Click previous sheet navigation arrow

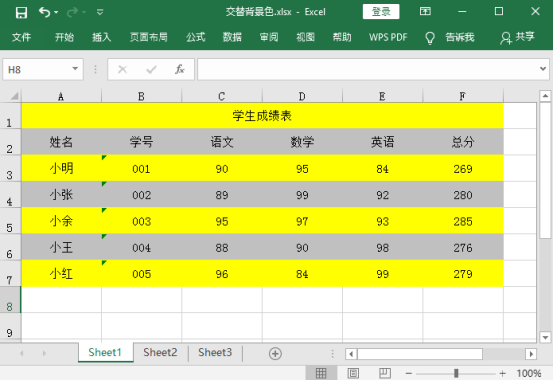pos(22,353)
